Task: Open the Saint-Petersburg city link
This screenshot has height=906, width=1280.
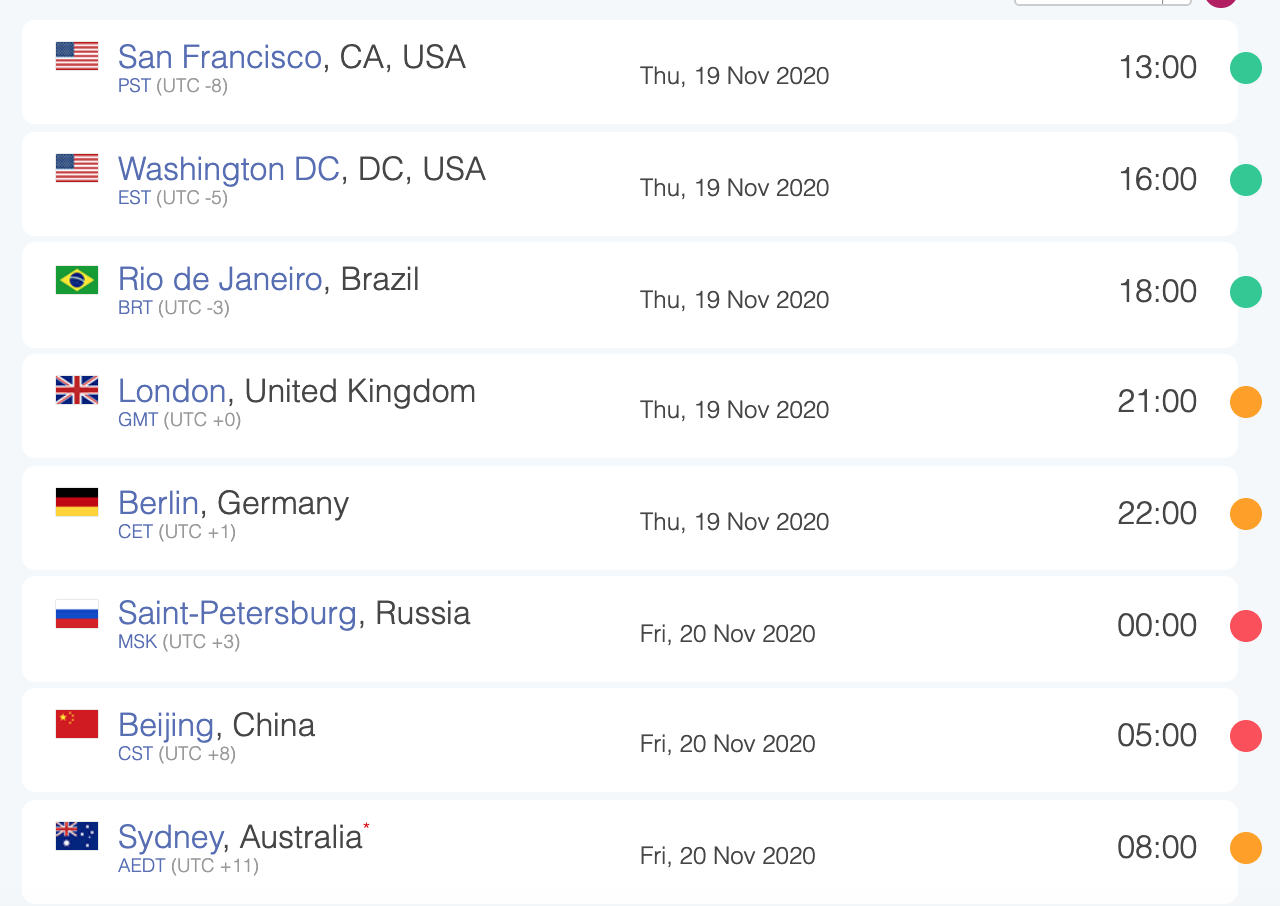Action: (237, 613)
